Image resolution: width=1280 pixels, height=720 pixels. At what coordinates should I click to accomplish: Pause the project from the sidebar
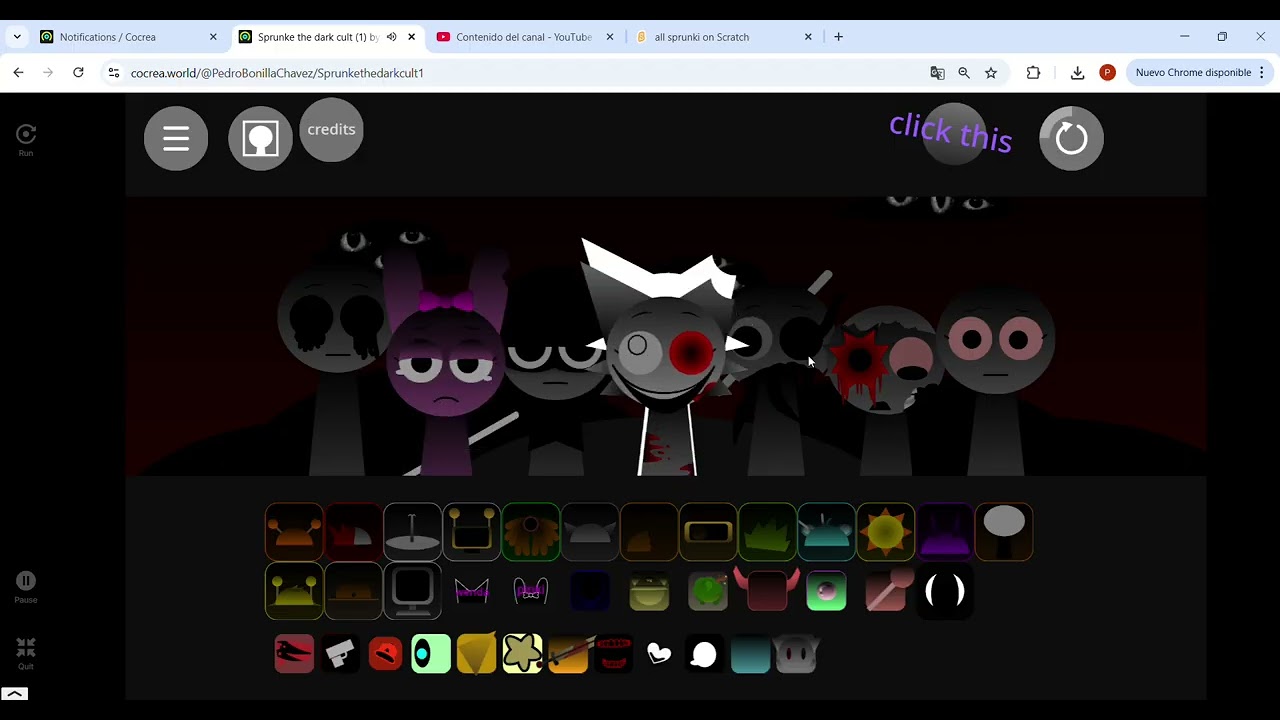(26, 587)
